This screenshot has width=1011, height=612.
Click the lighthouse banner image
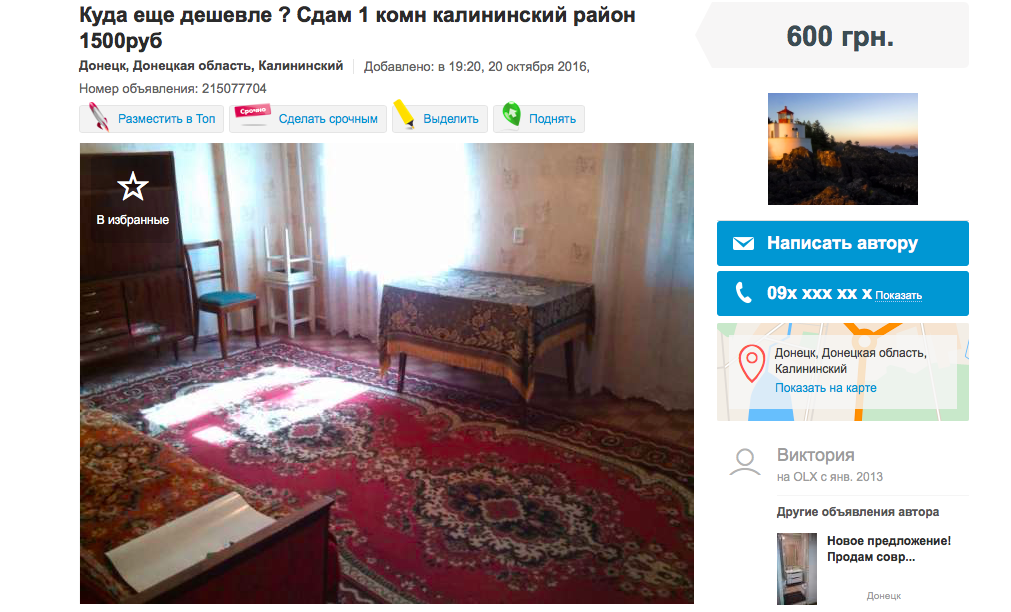click(843, 149)
